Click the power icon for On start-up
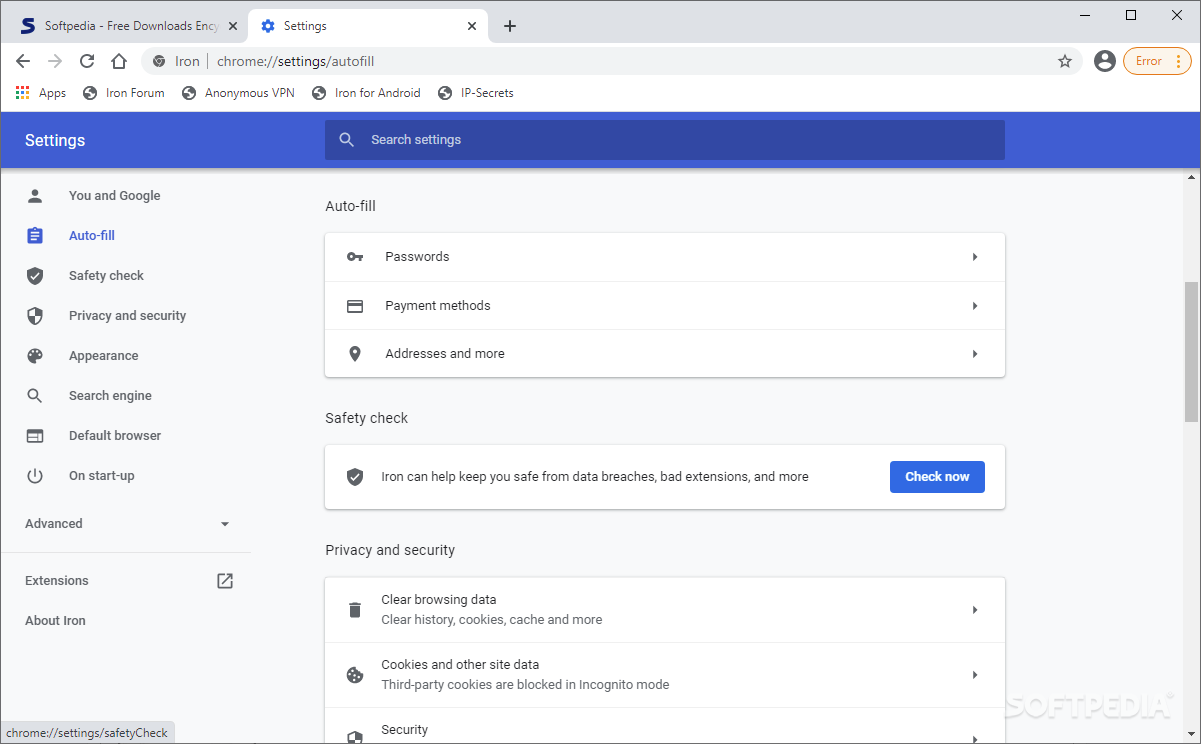The width and height of the screenshot is (1201, 744). (35, 476)
